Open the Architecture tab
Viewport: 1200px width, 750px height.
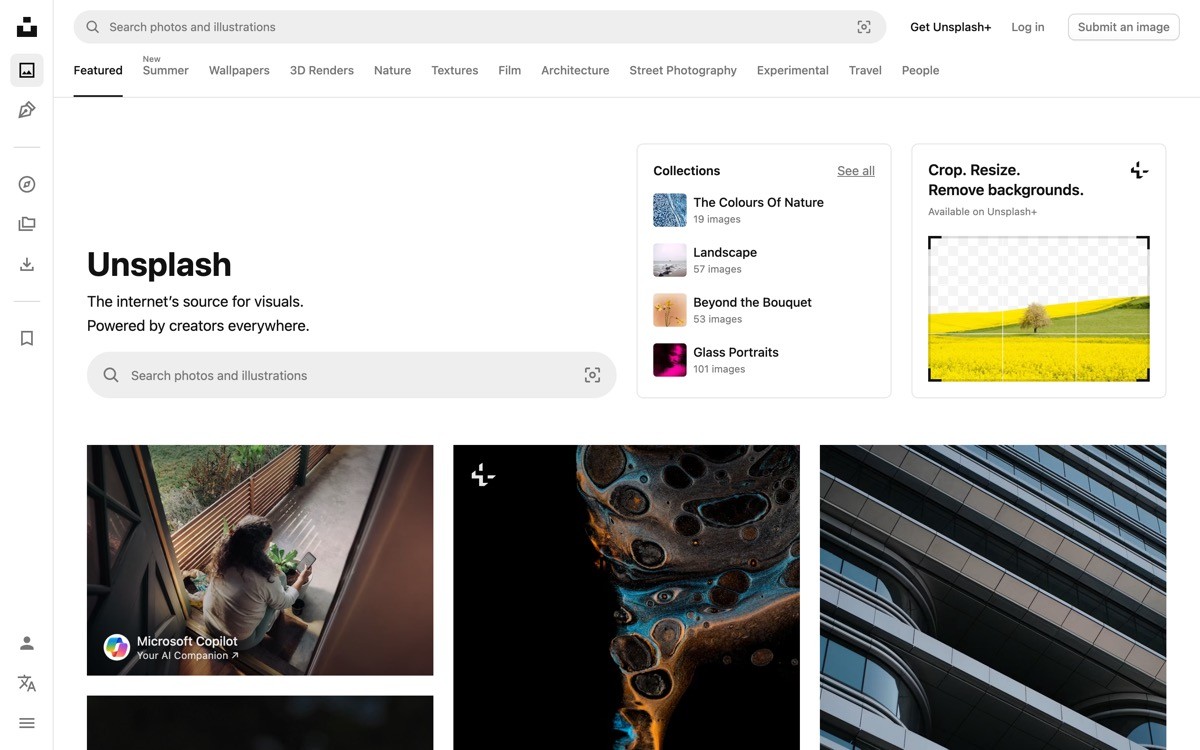tap(575, 70)
